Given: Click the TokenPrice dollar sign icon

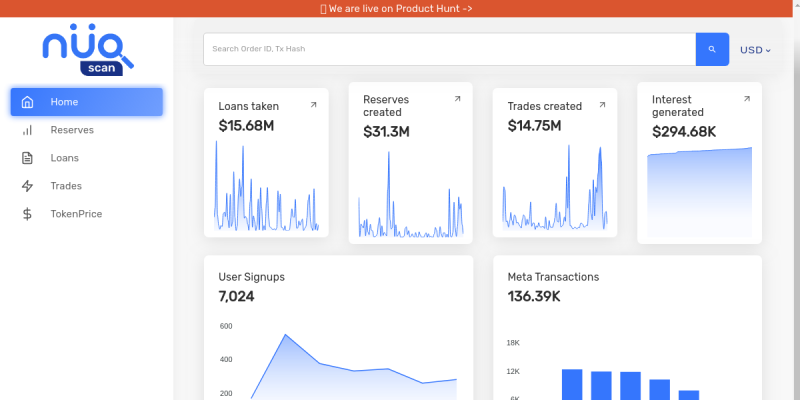Looking at the screenshot, I should [x=28, y=214].
